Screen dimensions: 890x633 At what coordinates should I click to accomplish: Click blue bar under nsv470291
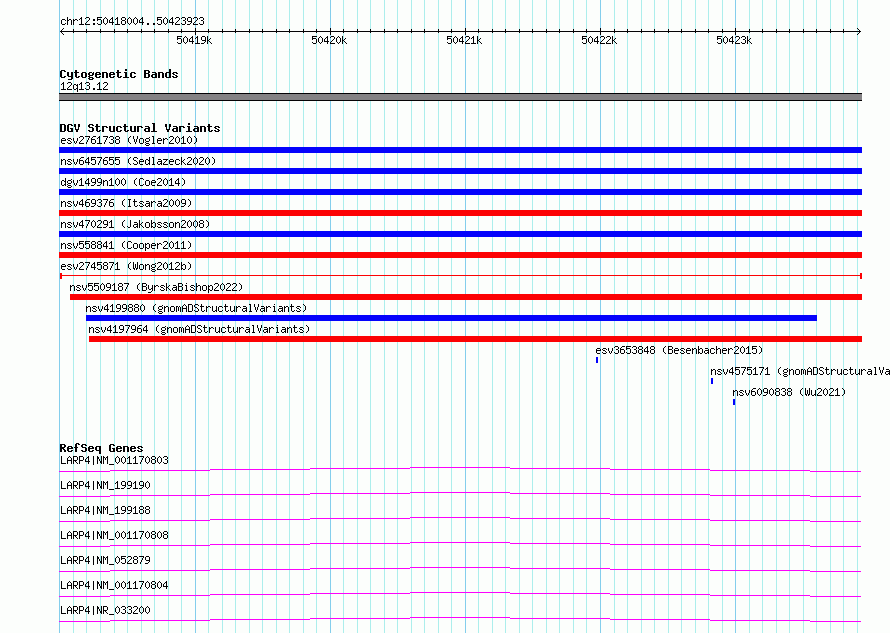(x=460, y=234)
